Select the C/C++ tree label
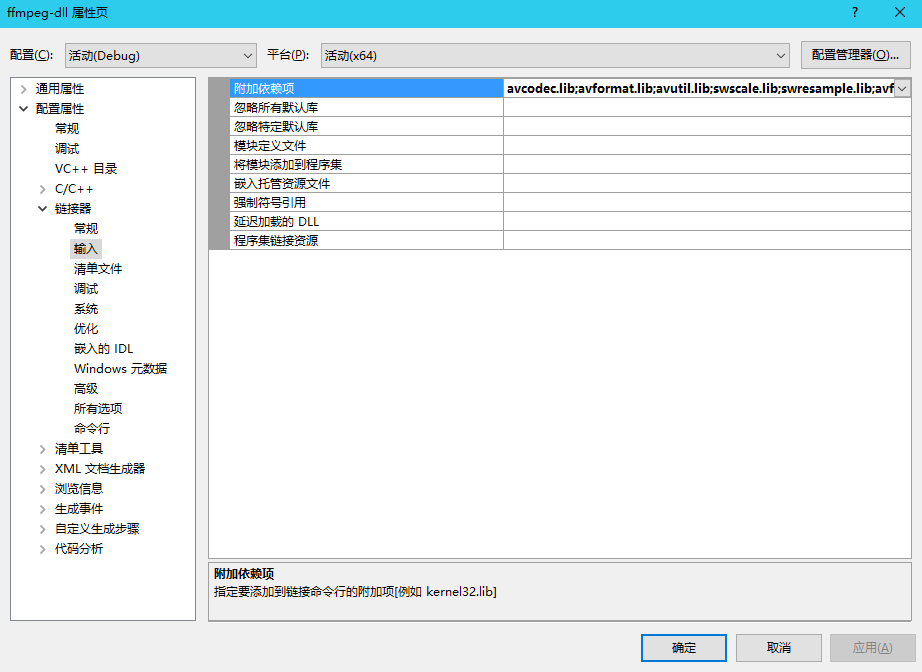This screenshot has width=922, height=672. (x=74, y=189)
